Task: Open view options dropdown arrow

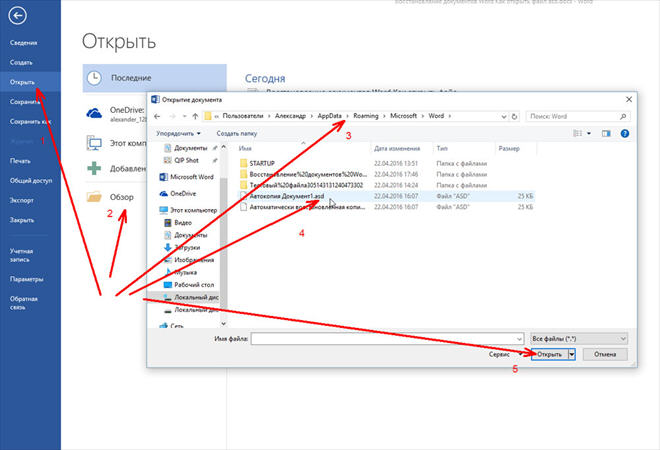Action: tap(589, 133)
